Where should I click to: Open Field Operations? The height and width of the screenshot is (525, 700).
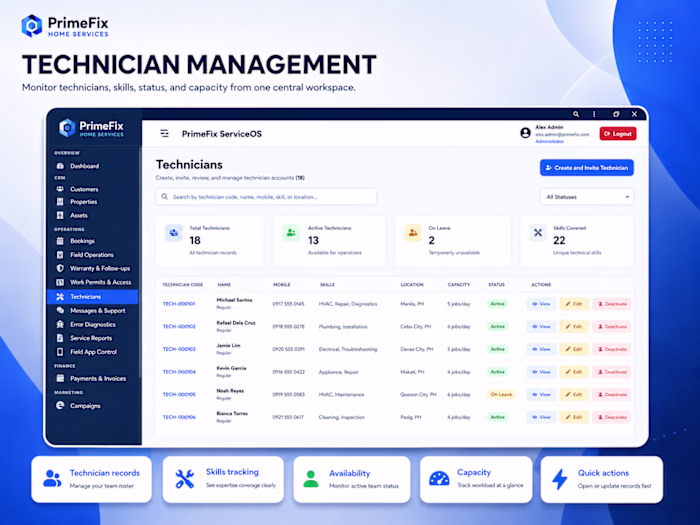(92, 255)
